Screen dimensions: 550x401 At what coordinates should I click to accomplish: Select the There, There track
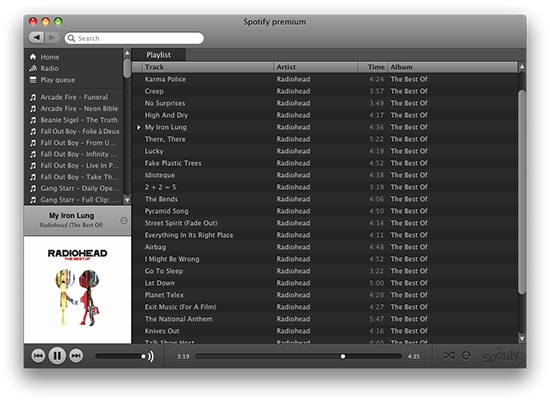[x=325, y=139]
